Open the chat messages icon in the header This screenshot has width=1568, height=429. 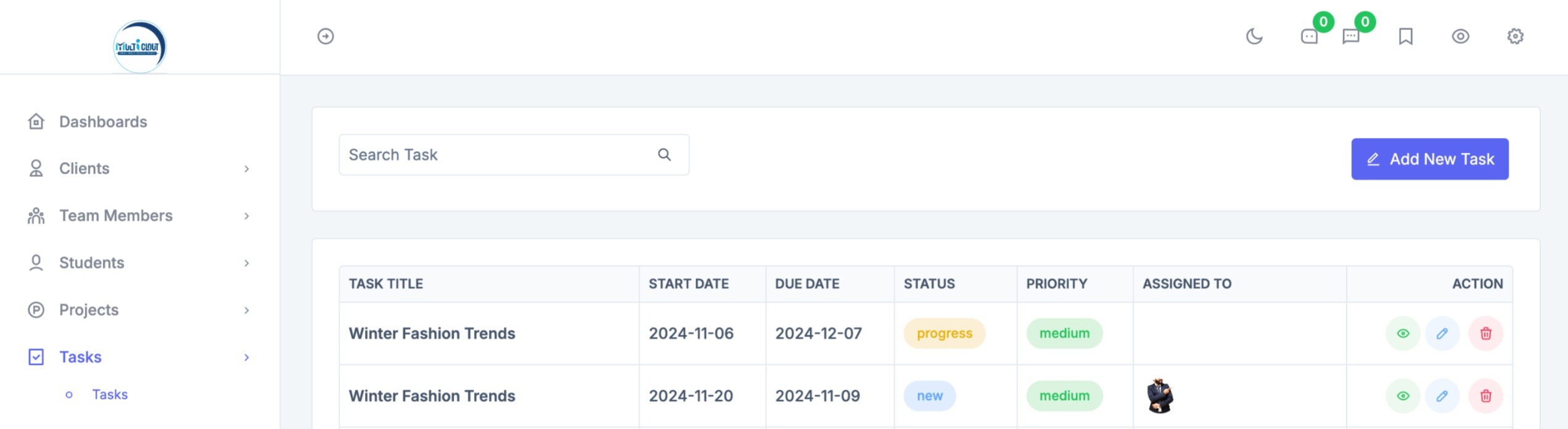pos(1351,36)
